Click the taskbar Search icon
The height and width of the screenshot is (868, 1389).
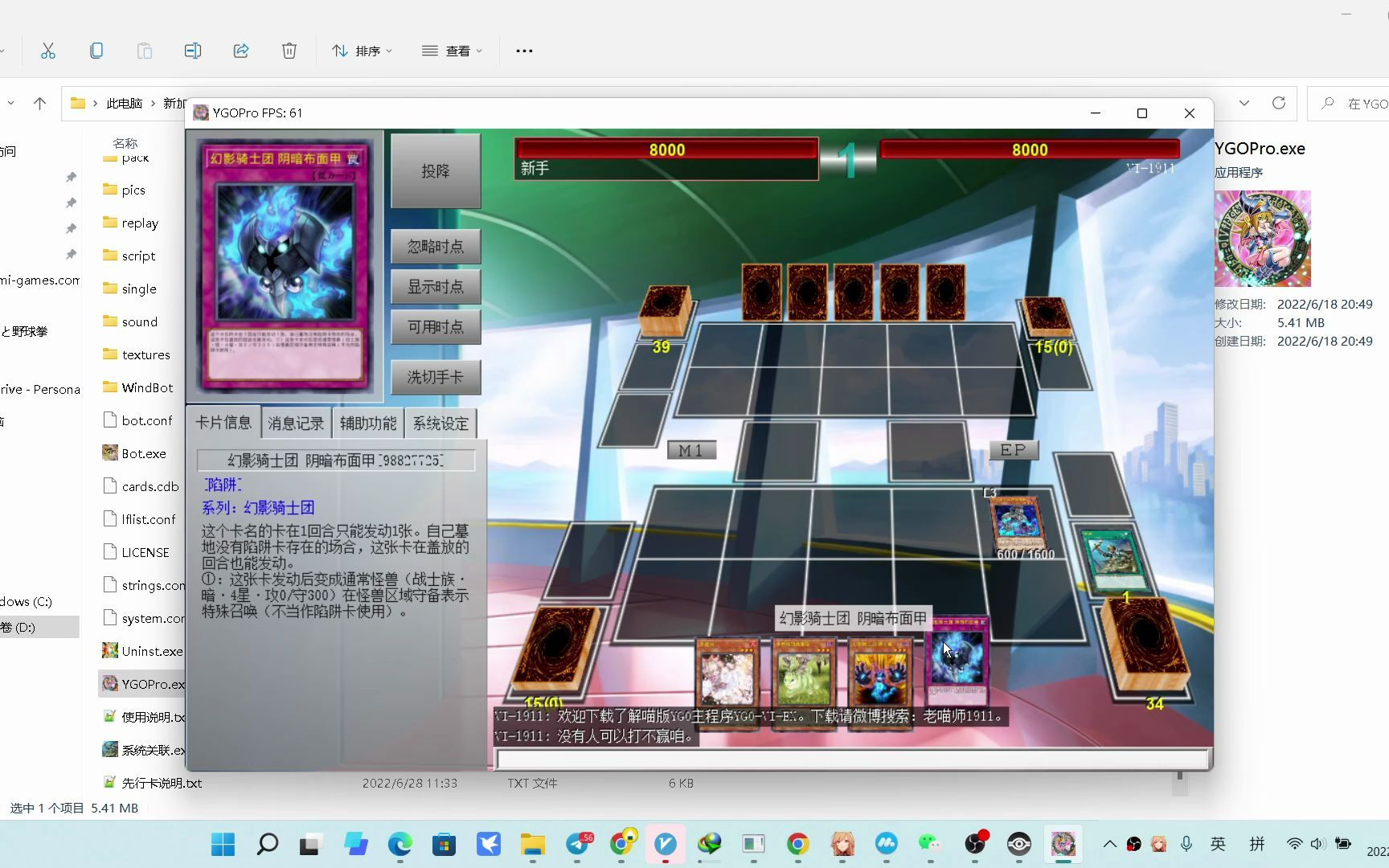pos(268,844)
